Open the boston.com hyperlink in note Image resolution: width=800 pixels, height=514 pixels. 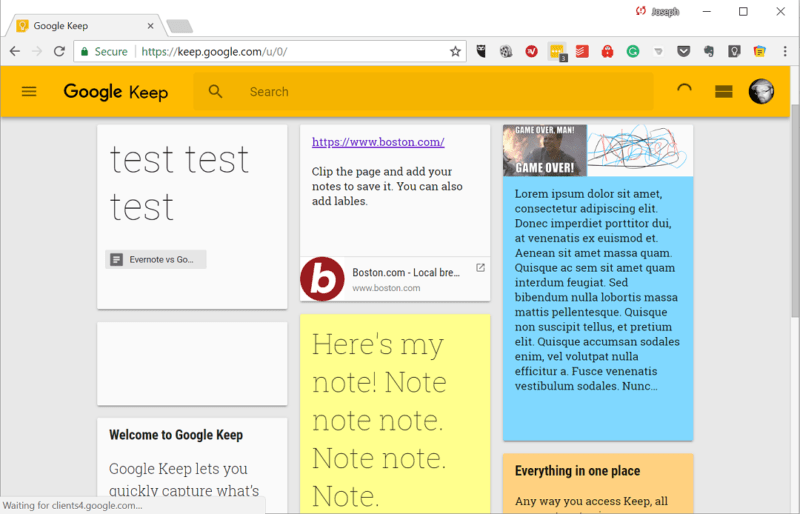click(378, 142)
